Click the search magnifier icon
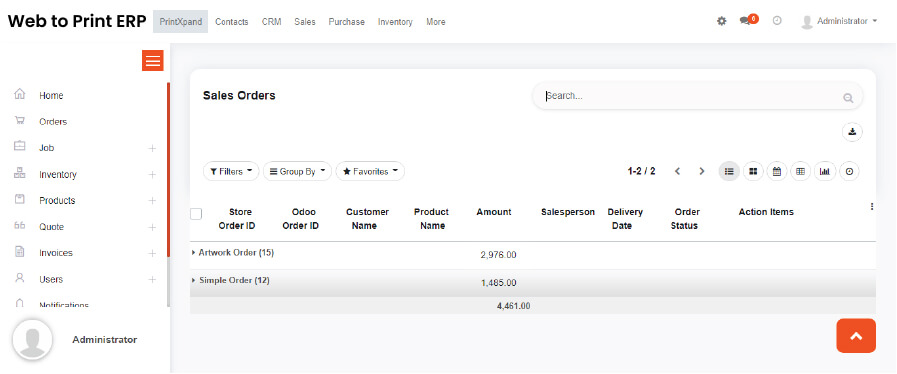The width and height of the screenshot is (897, 374). [848, 98]
